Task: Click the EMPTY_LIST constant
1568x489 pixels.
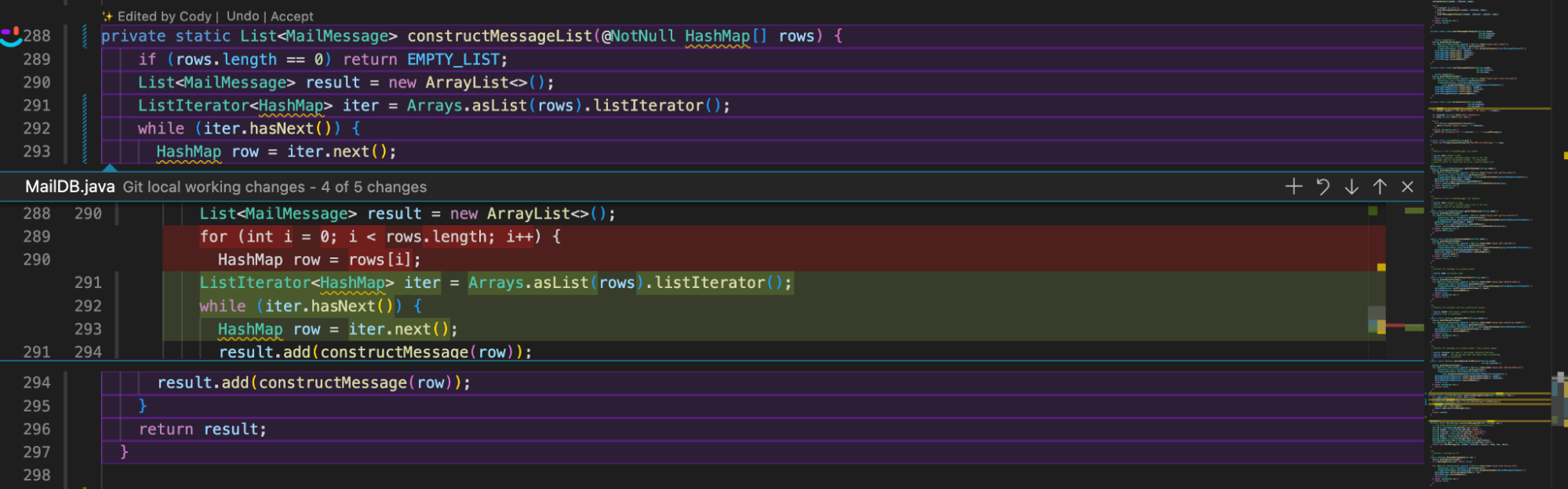Action: click(x=453, y=60)
